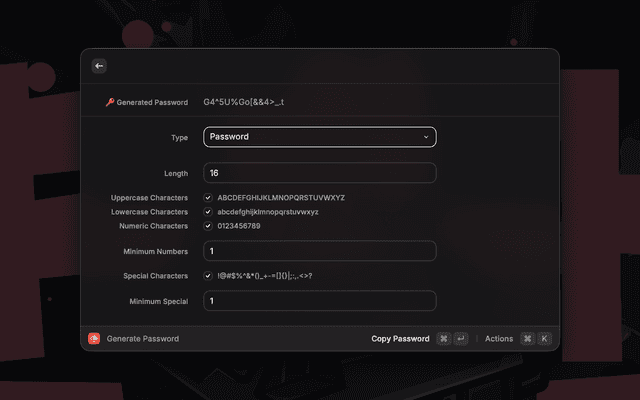640x400 pixels.
Task: Click the Command key icon beside Actions
Action: [x=527, y=339]
